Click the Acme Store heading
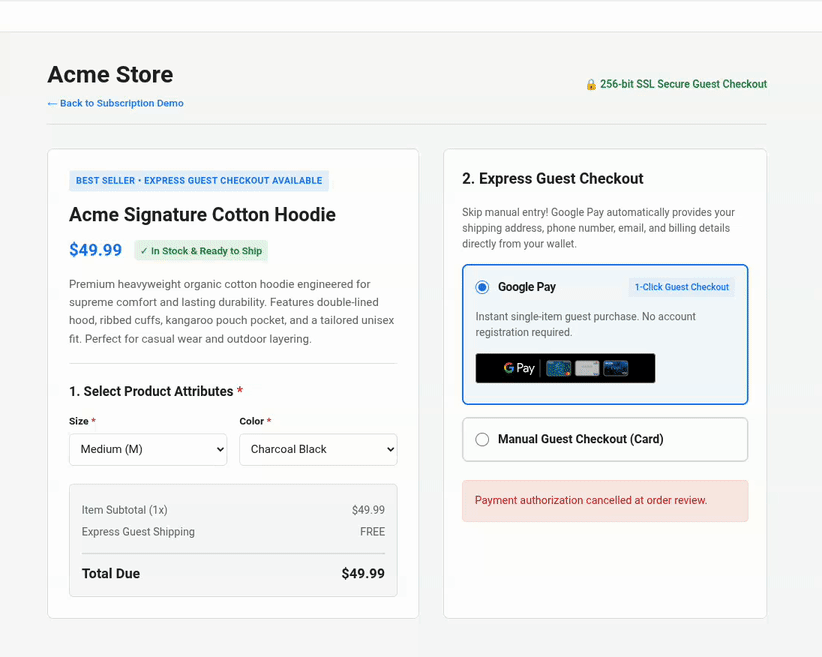This screenshot has width=822, height=657. point(110,74)
